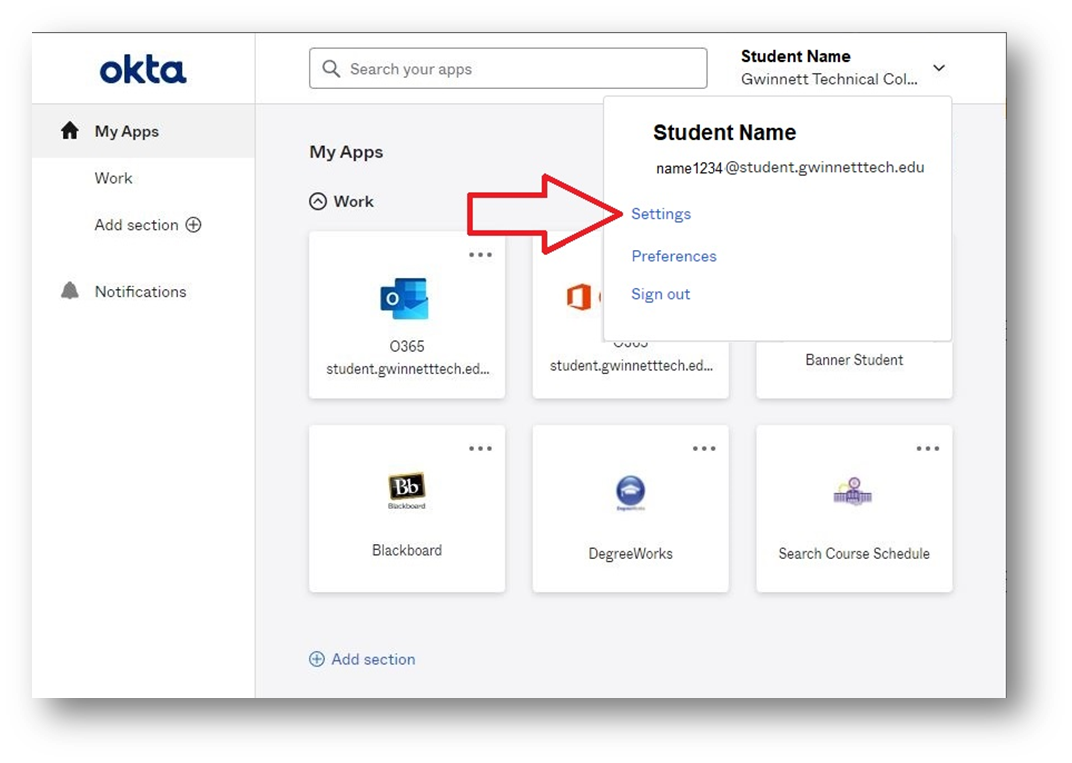Click the plus icon beside Add section in sidebar

194,225
